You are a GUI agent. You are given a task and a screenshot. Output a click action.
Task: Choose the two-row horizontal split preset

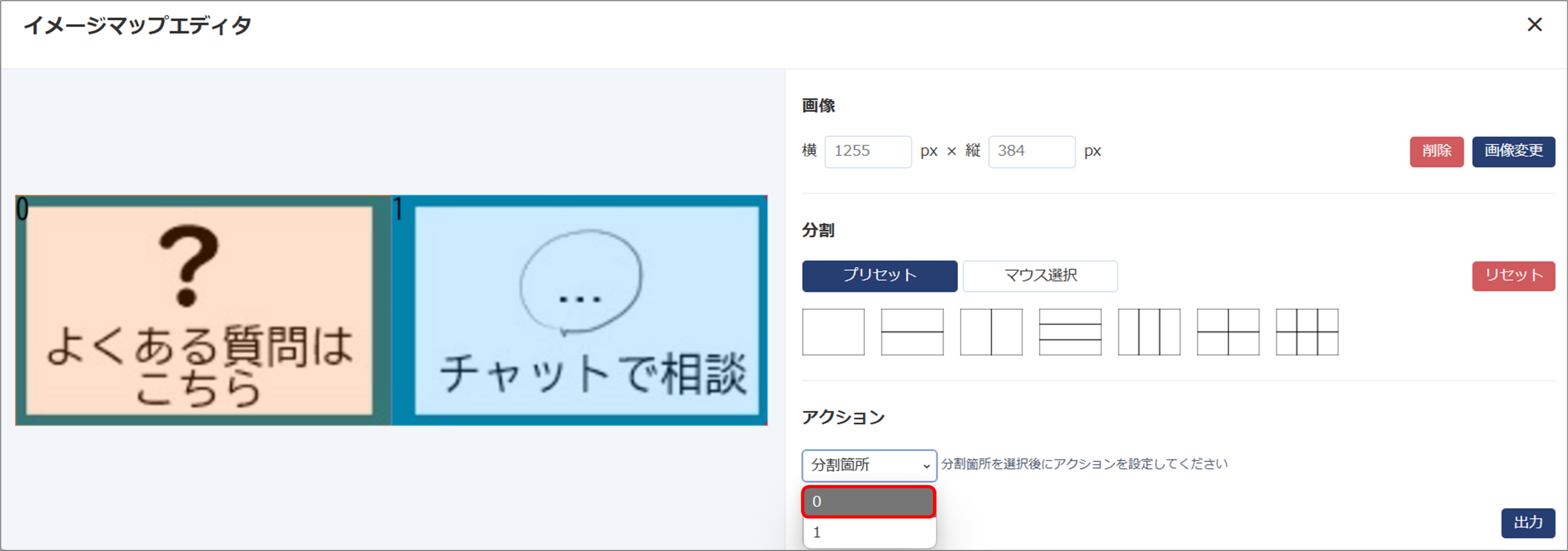pyautogui.click(x=912, y=332)
